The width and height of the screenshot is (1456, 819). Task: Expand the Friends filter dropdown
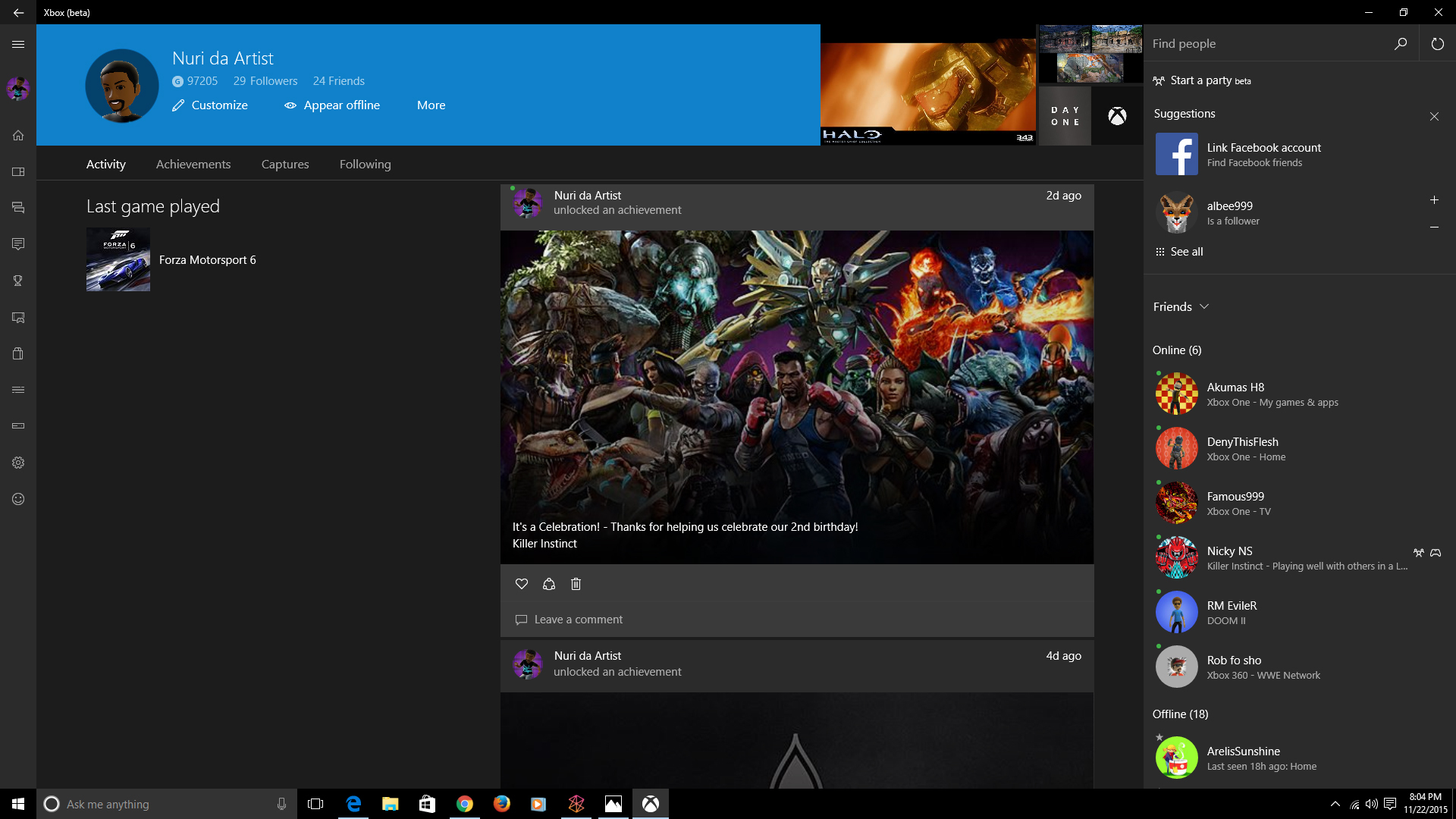[1181, 307]
